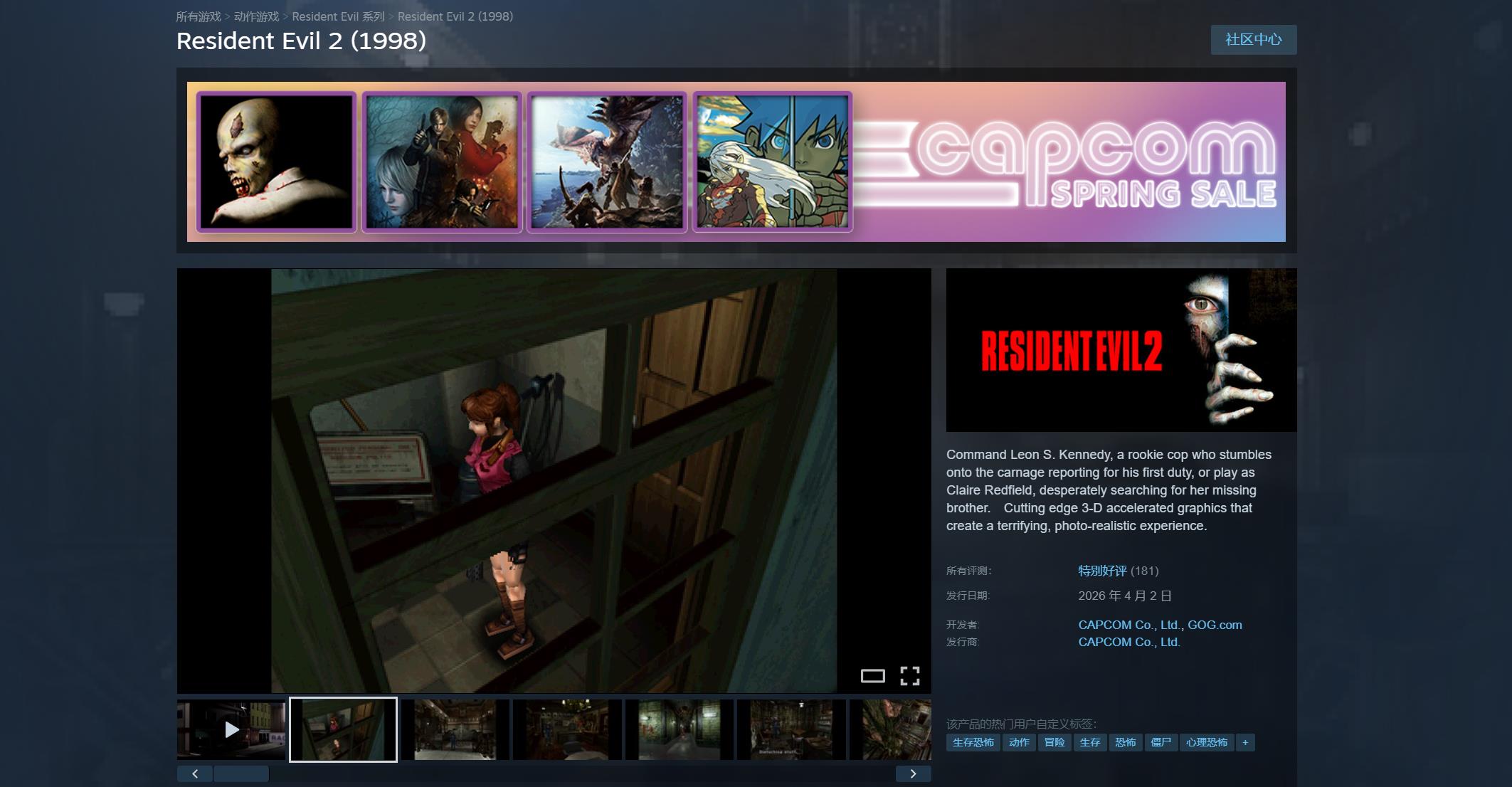The height and width of the screenshot is (787, 1512).
Task: Open the GOG.com developer link
Action: 1215,625
